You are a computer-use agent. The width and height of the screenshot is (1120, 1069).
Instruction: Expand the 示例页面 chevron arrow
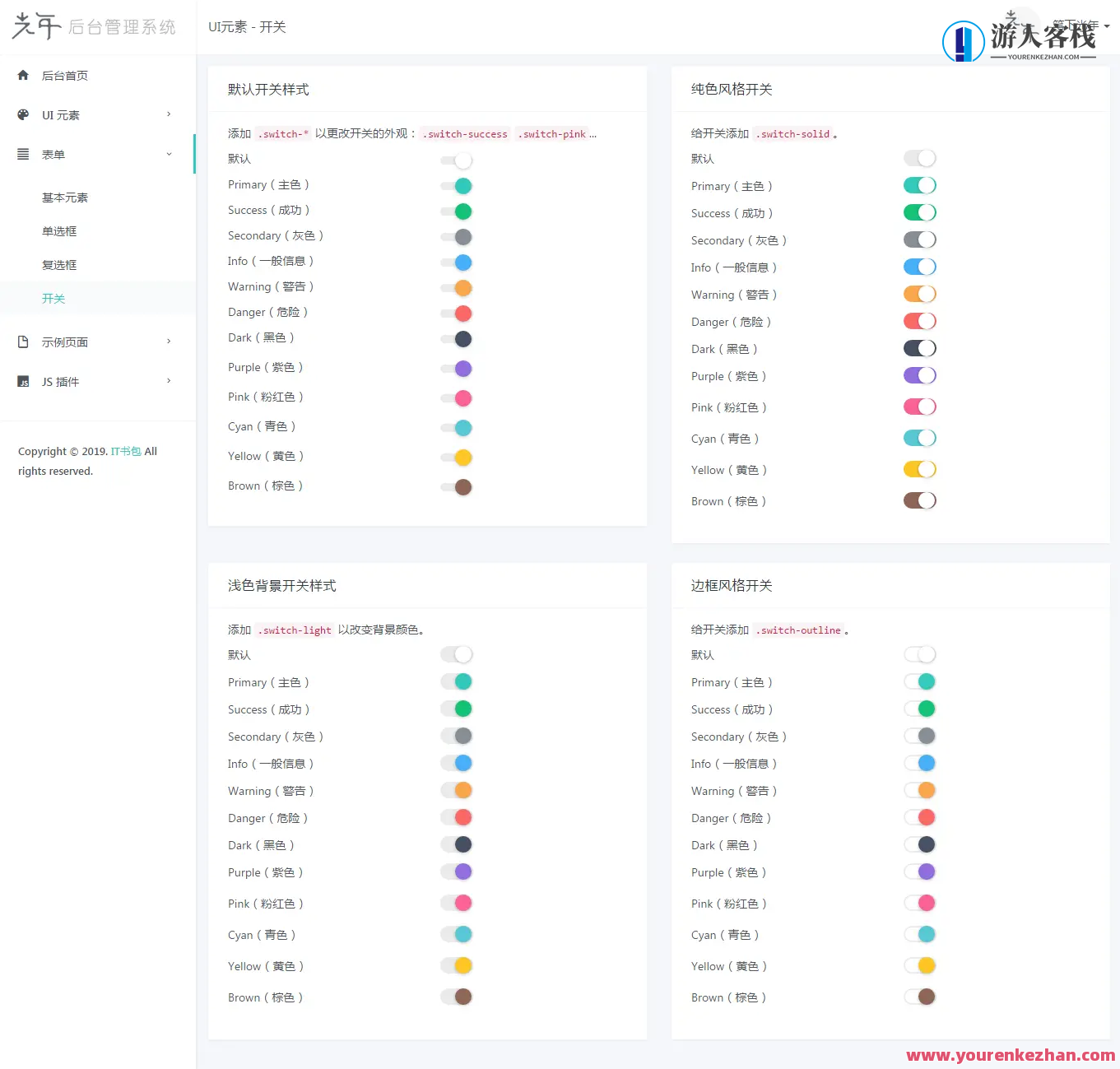(x=169, y=342)
